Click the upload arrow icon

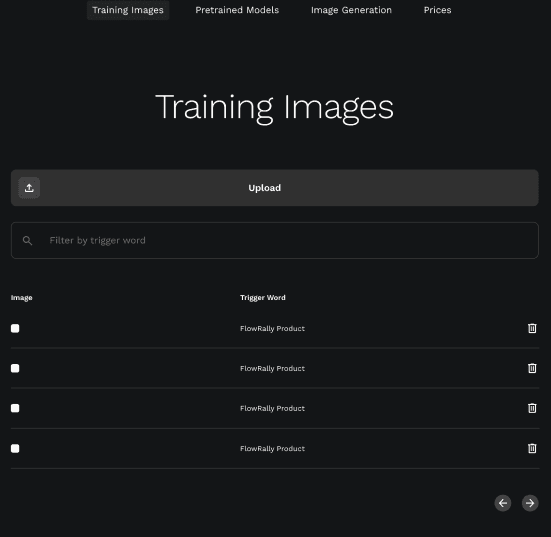29,188
